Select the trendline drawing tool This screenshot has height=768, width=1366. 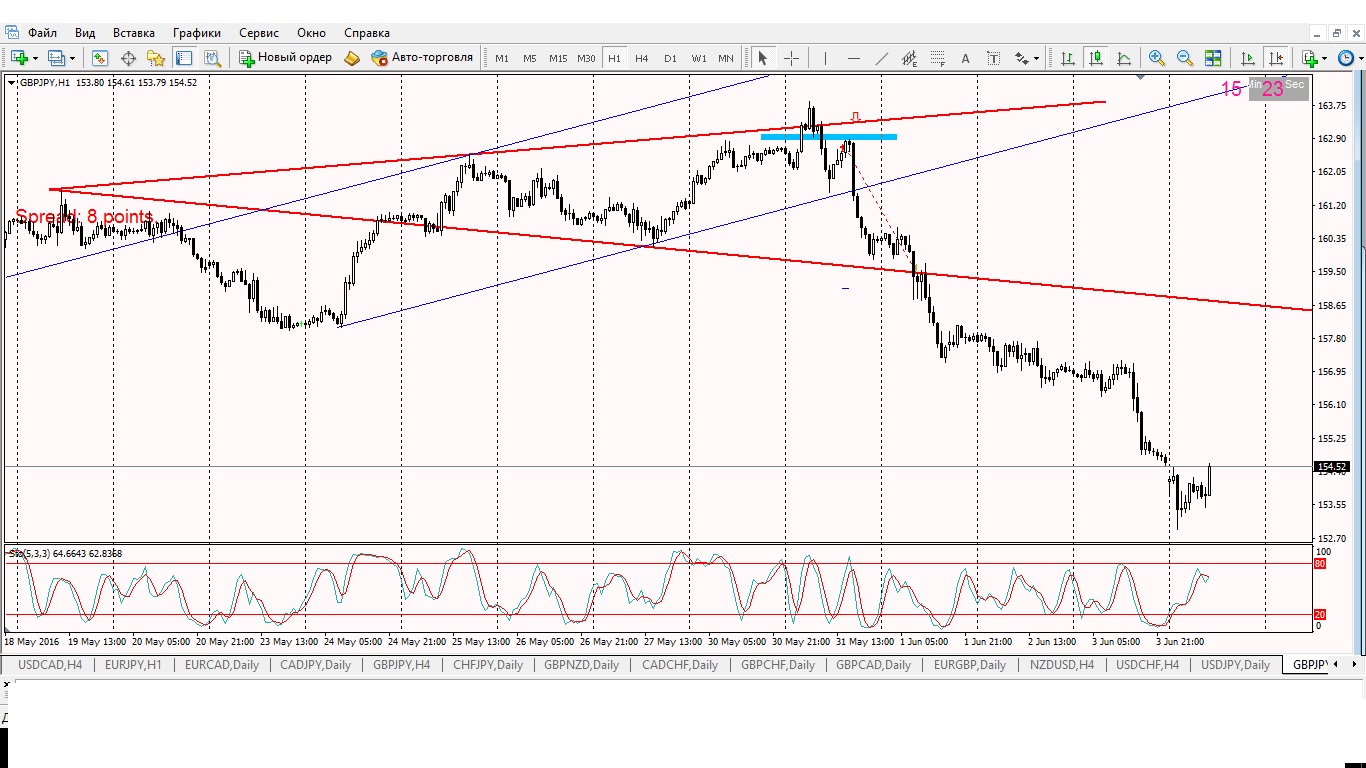point(881,58)
